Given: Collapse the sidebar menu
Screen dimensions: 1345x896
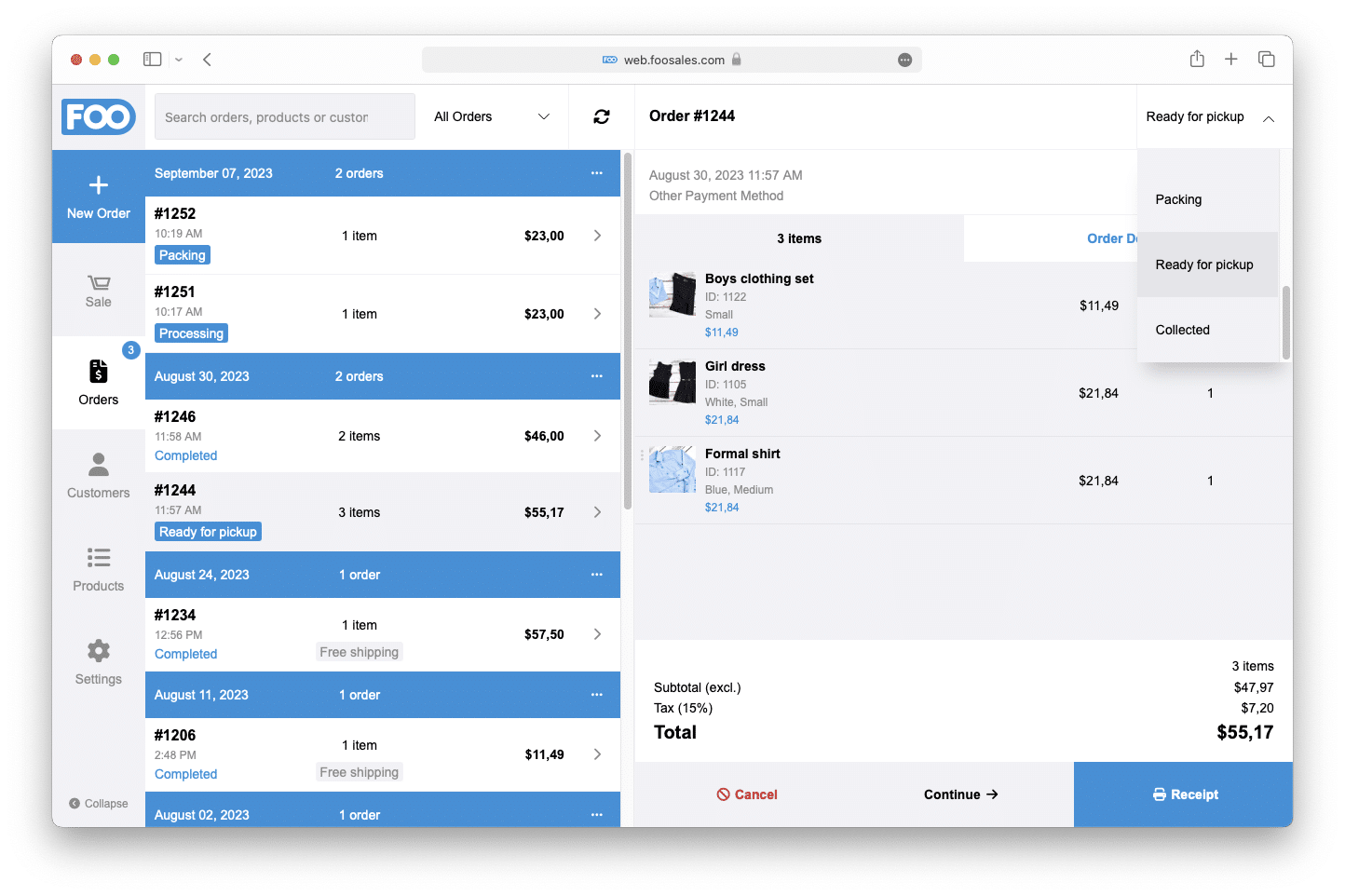Looking at the screenshot, I should pos(99,804).
